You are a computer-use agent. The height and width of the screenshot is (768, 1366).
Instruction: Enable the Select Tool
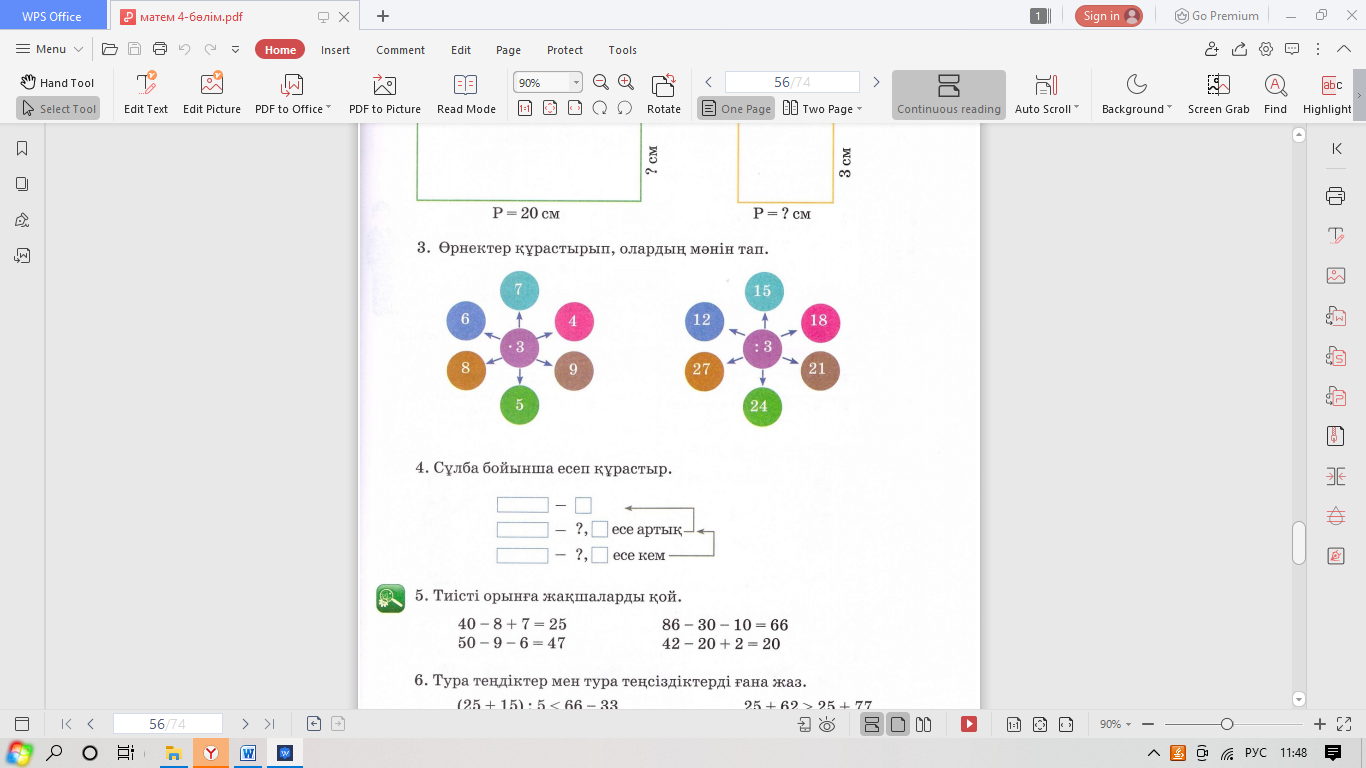58,108
